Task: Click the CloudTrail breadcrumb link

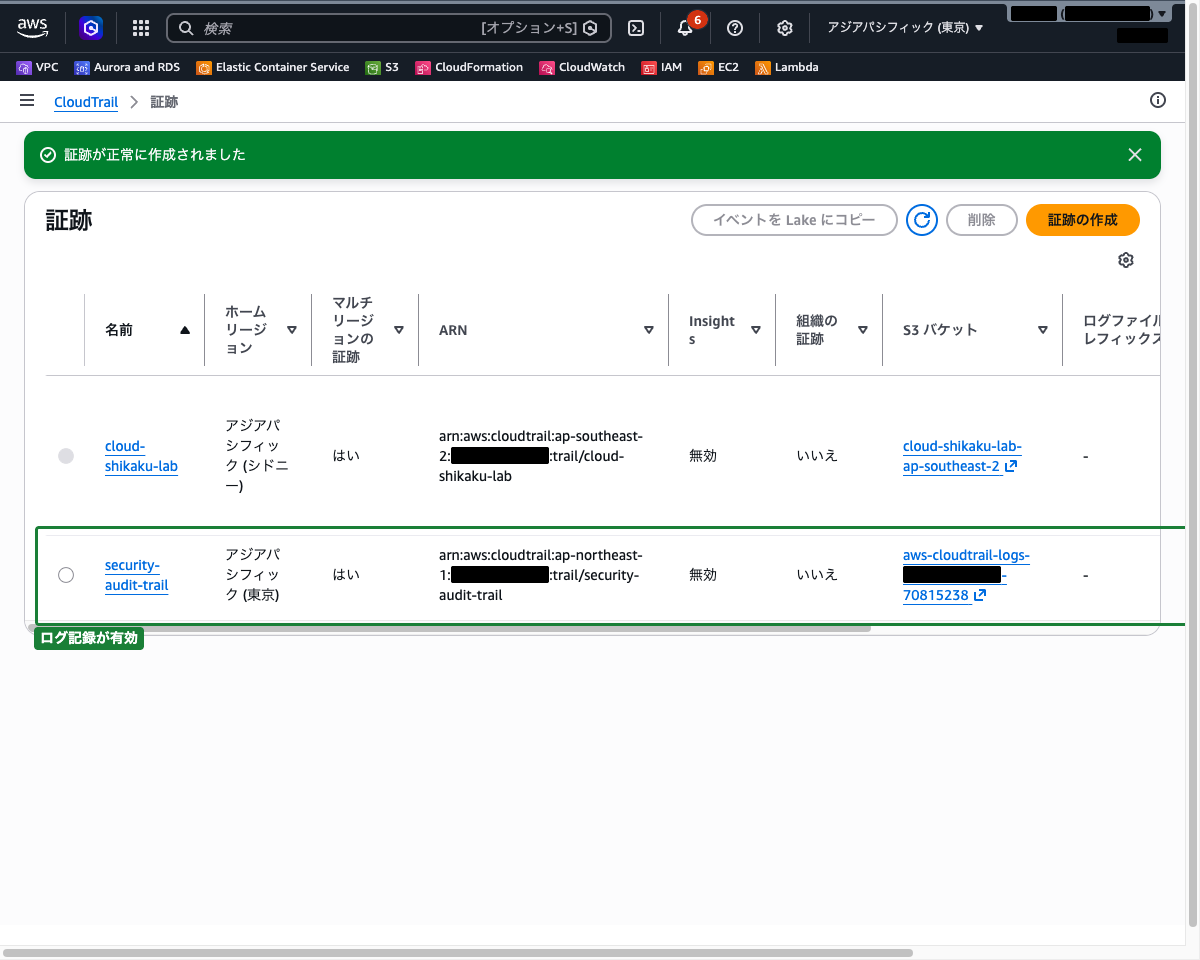Action: (x=86, y=102)
